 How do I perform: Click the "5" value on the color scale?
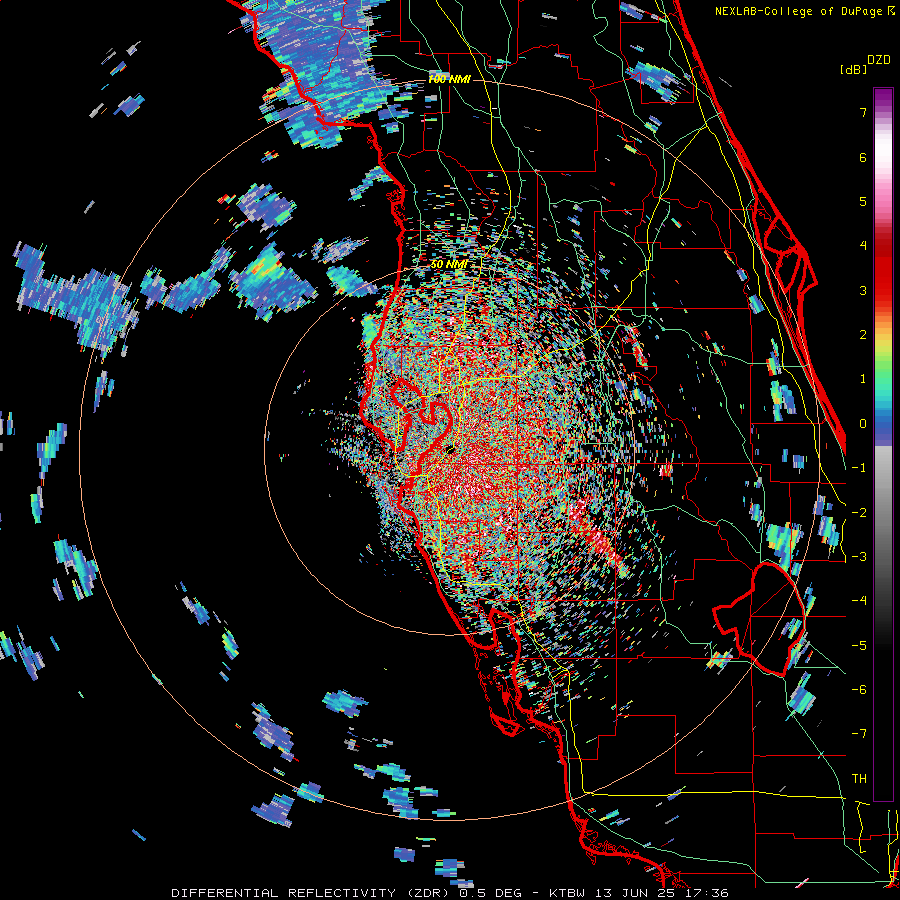click(x=863, y=201)
